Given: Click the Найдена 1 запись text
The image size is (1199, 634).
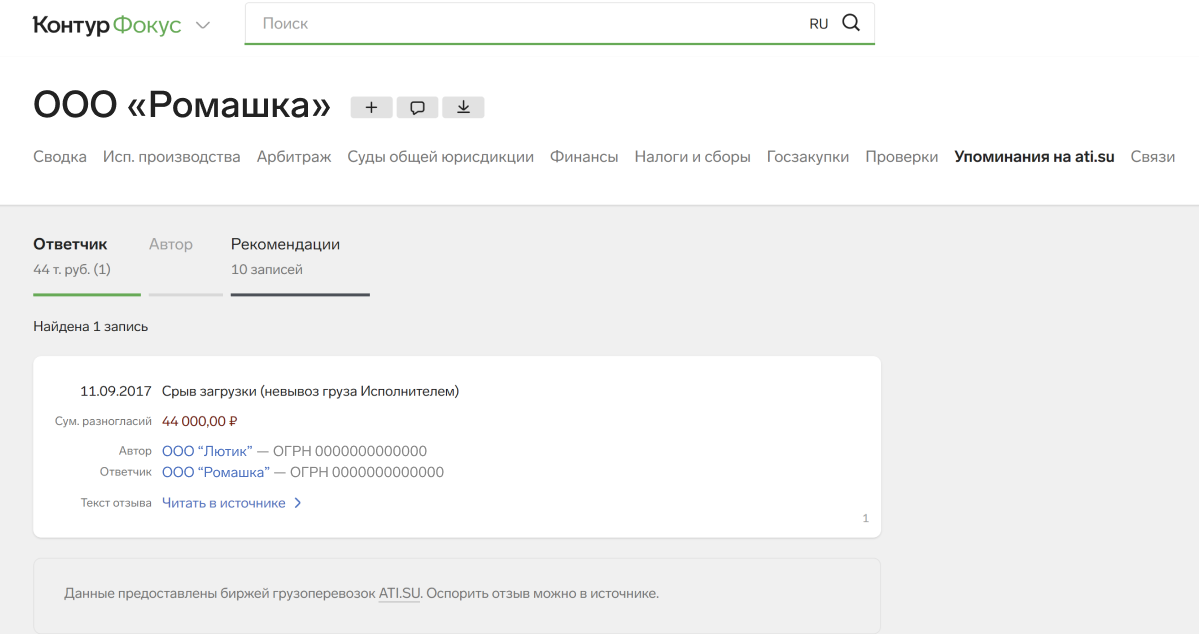Looking at the screenshot, I should click(x=90, y=327).
